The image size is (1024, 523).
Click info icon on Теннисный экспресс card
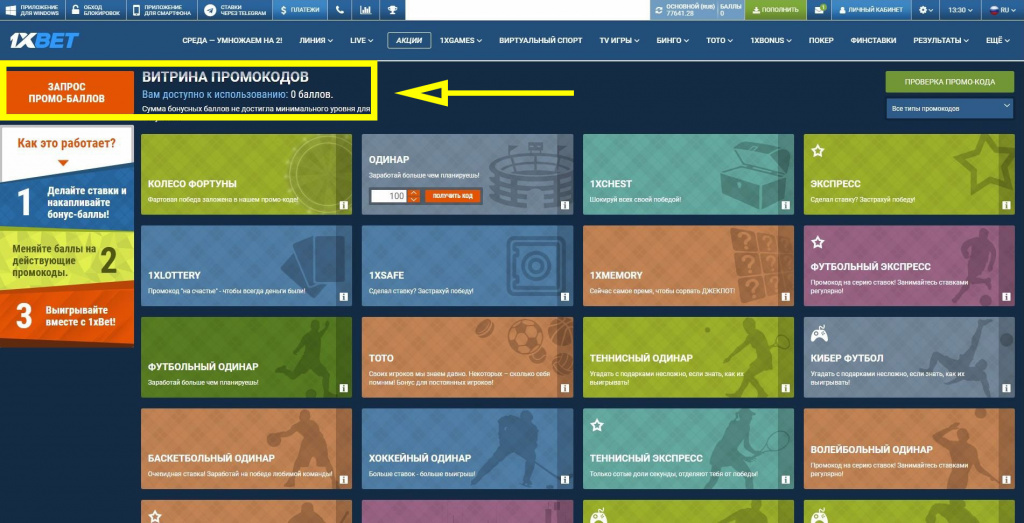click(785, 480)
